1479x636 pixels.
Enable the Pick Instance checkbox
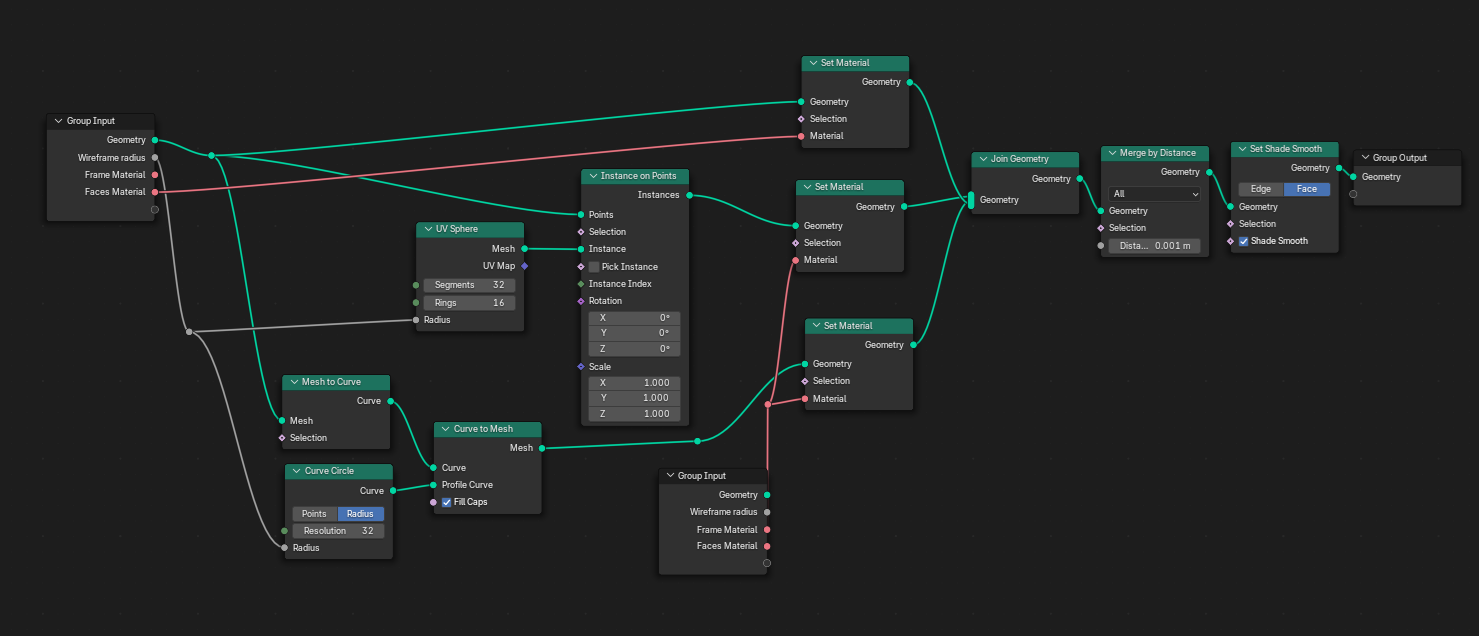click(x=594, y=267)
